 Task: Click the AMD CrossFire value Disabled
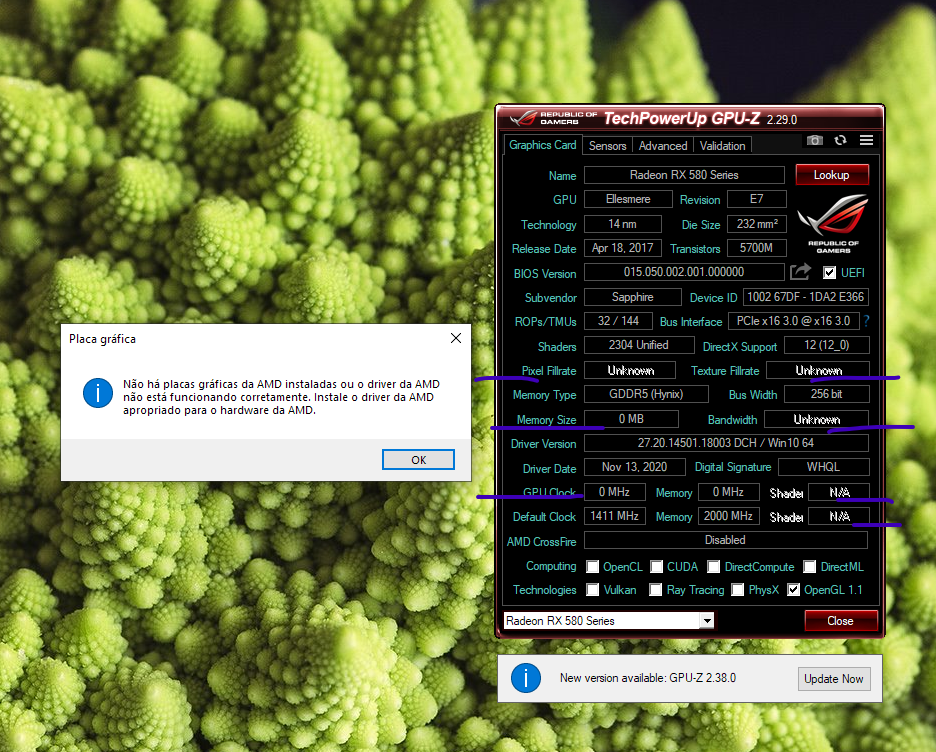(x=725, y=540)
